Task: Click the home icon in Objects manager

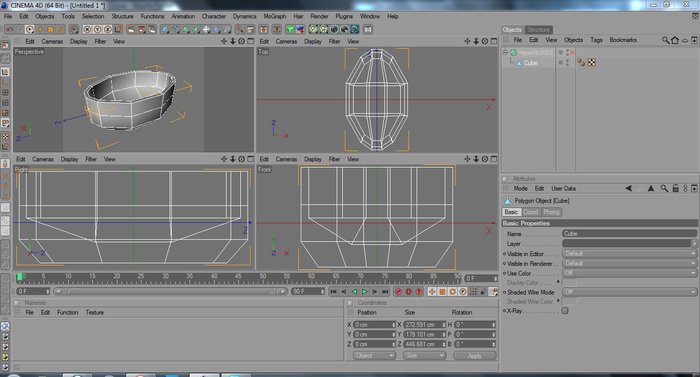Action: [x=675, y=40]
